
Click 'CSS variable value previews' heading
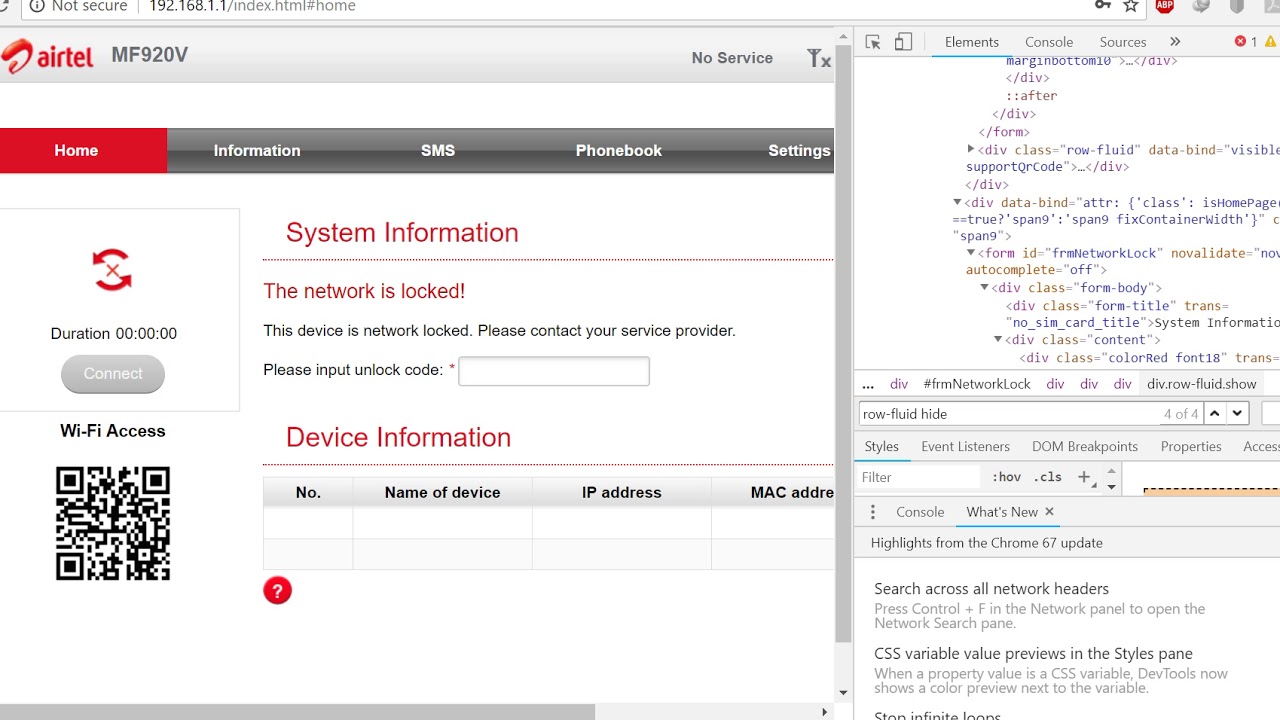[1033, 654]
